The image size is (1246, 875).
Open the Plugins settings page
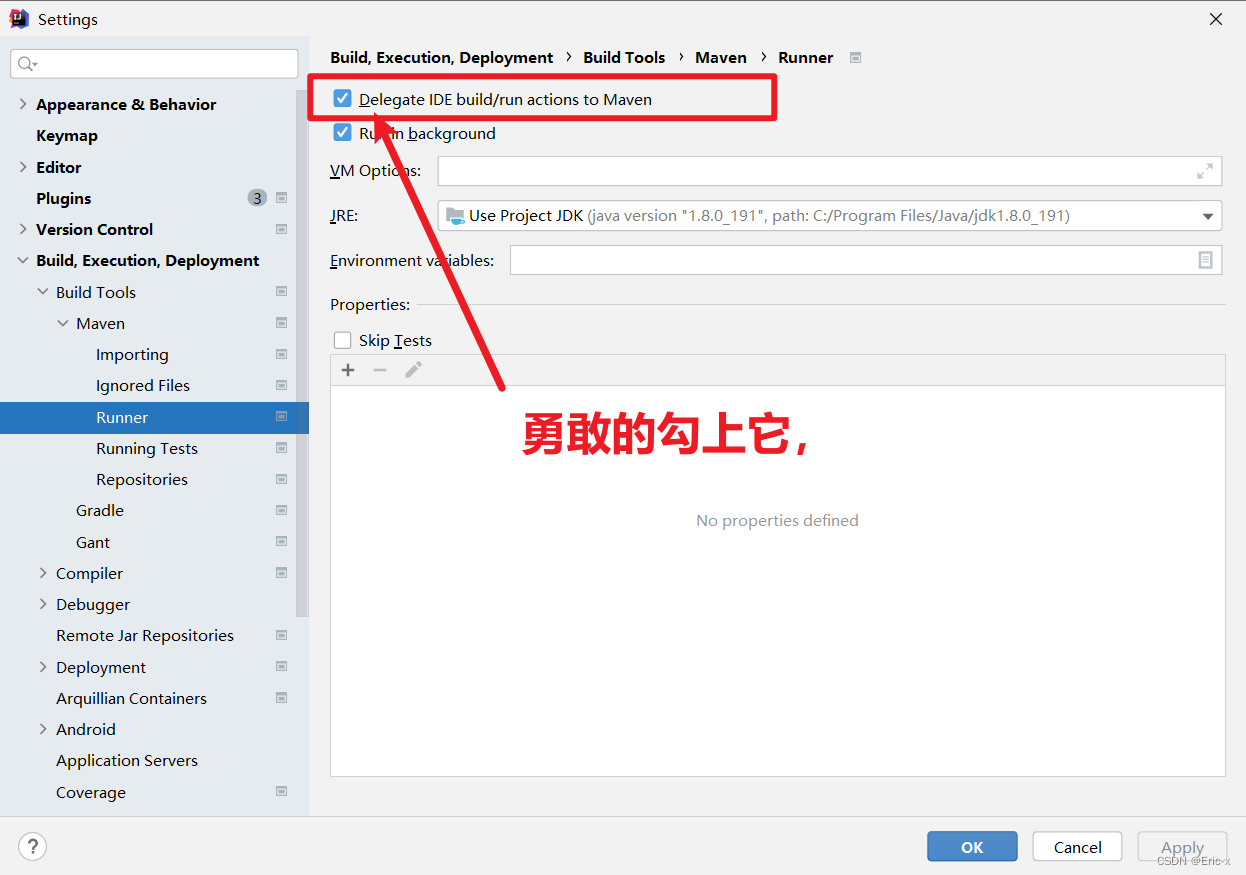tap(63, 198)
